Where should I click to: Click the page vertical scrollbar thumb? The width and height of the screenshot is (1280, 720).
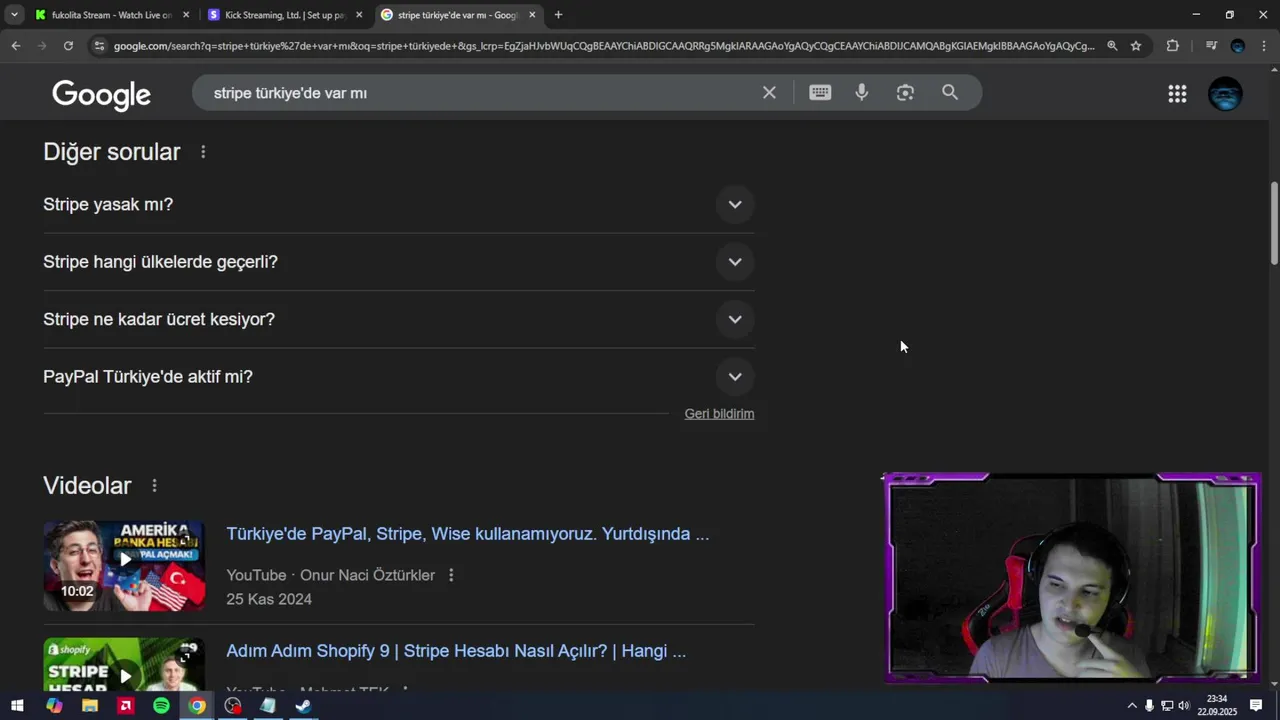pos(1274,224)
